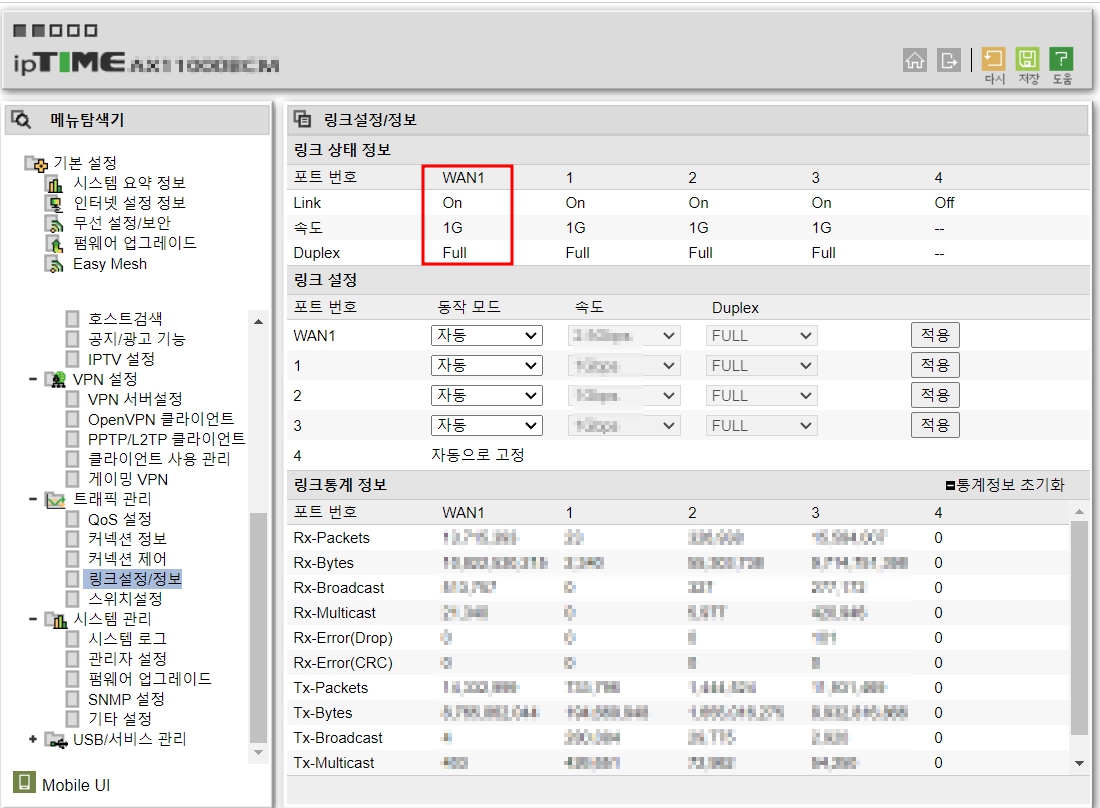
Task: Click 적용 for port 1
Action: (935, 365)
